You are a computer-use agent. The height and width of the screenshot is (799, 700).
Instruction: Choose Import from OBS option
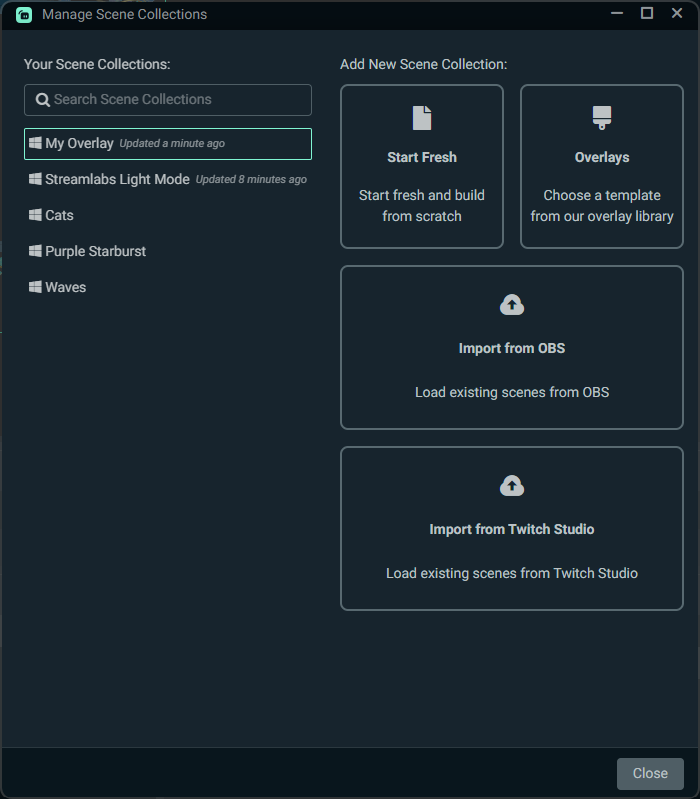(x=512, y=348)
